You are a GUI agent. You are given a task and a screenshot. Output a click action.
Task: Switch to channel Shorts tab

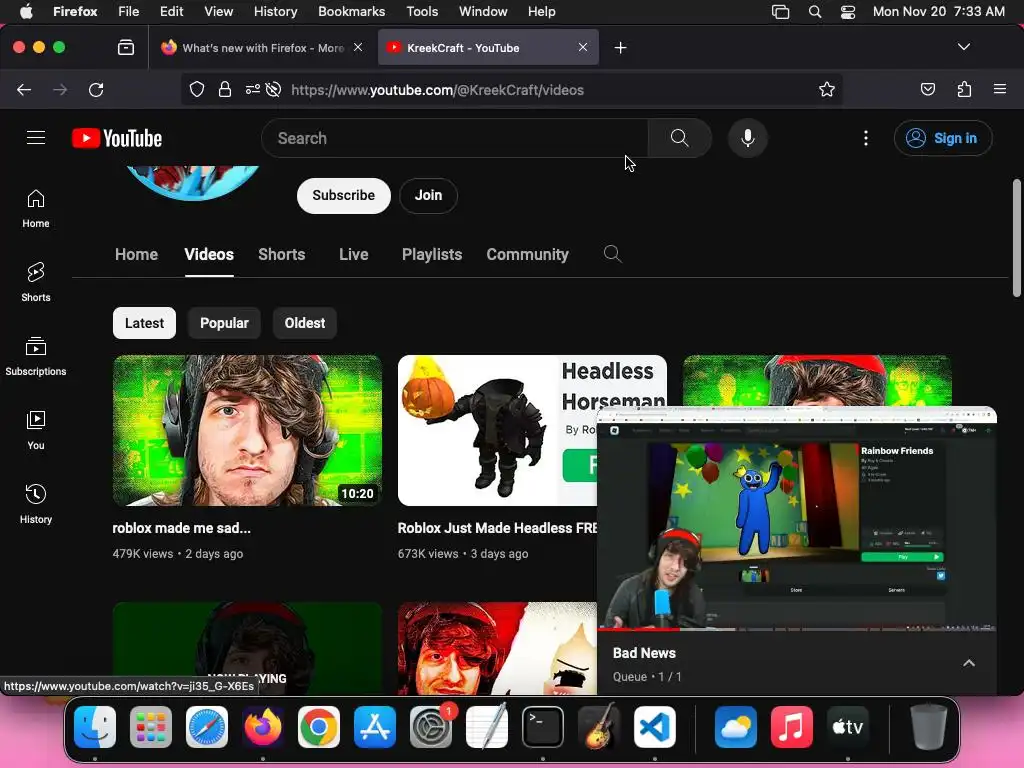point(281,254)
